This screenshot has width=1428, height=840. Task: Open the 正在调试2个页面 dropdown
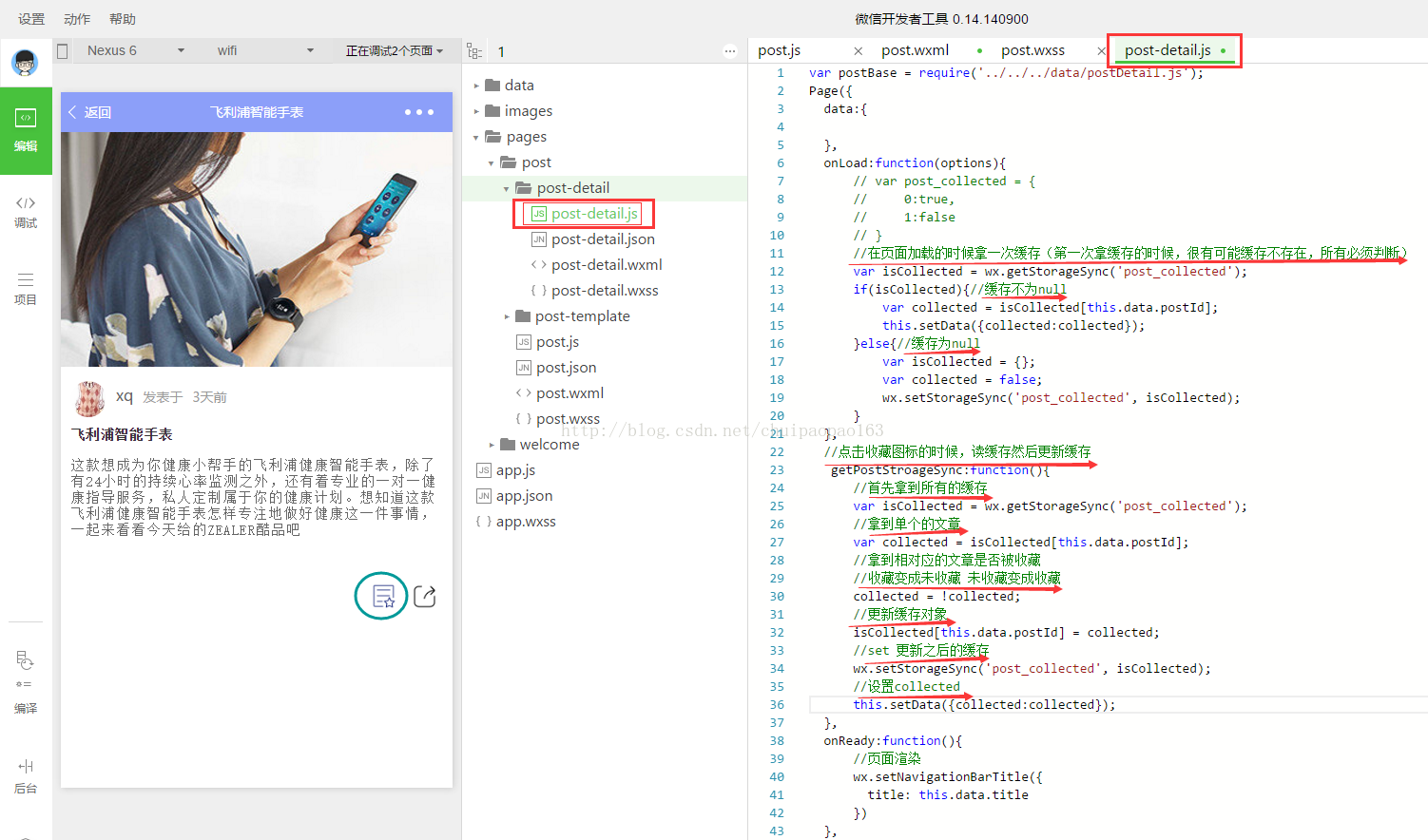394,50
